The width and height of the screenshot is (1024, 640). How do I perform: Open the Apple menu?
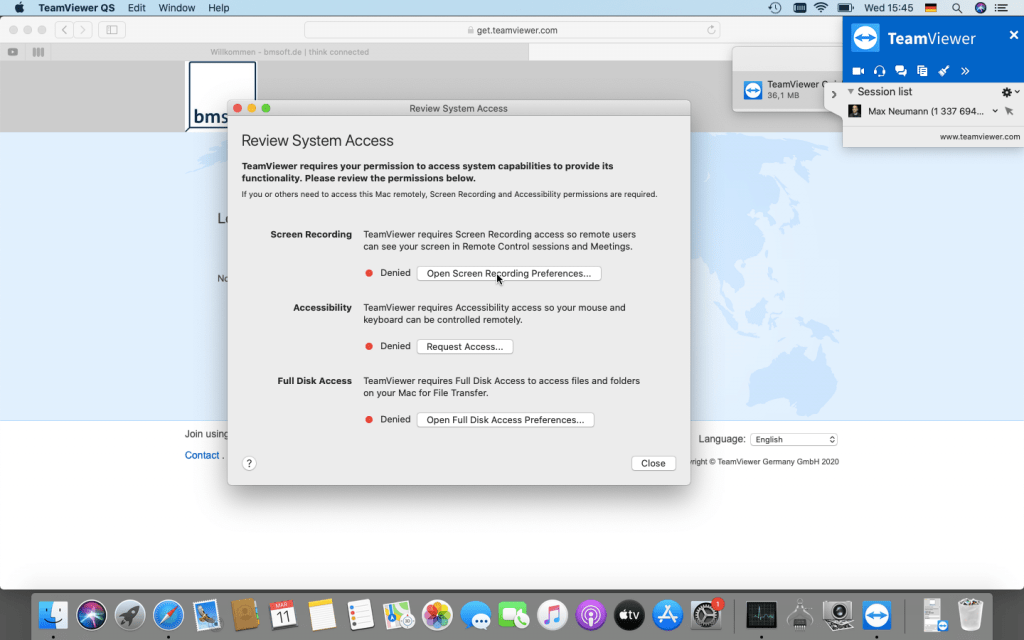tap(19, 8)
